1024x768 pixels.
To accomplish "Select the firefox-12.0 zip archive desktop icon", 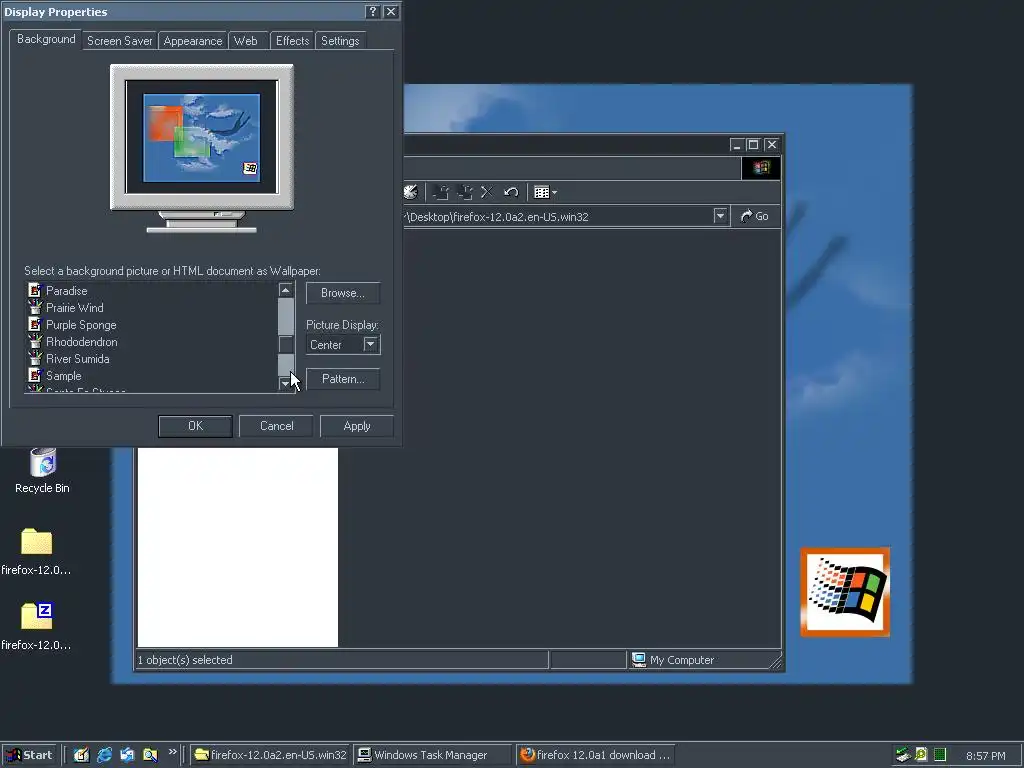I will [36, 627].
